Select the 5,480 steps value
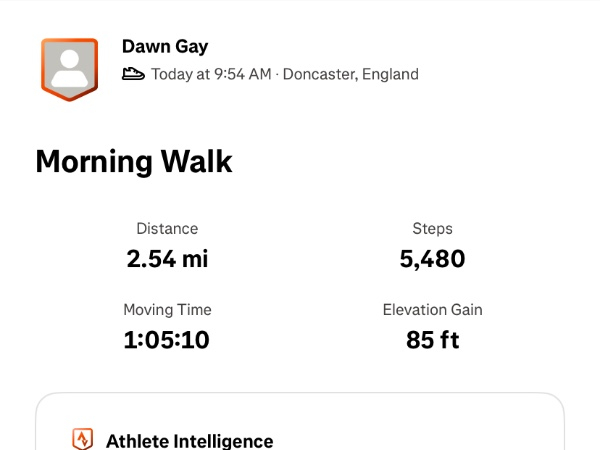This screenshot has height=450, width=600. (432, 259)
